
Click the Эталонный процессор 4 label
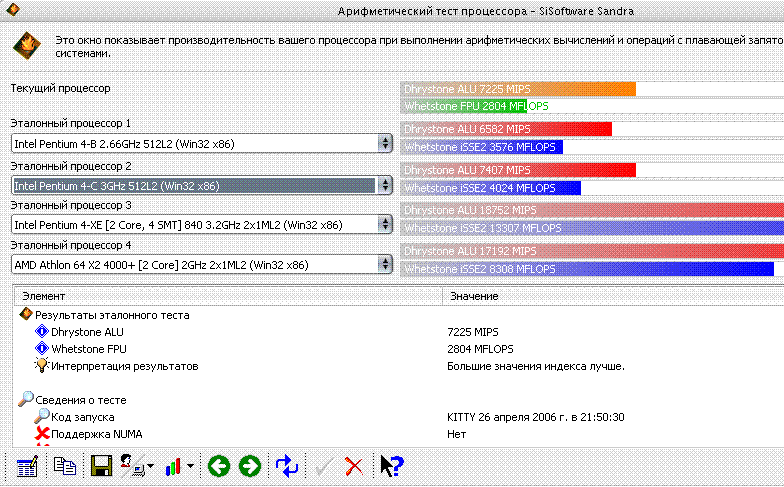click(x=71, y=245)
